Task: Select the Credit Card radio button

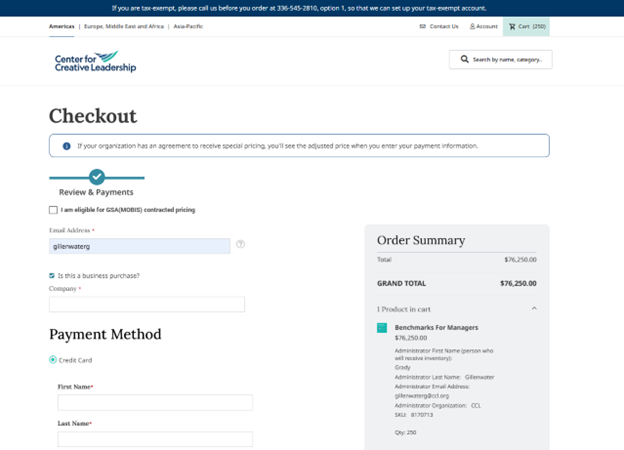Action: pos(53,360)
